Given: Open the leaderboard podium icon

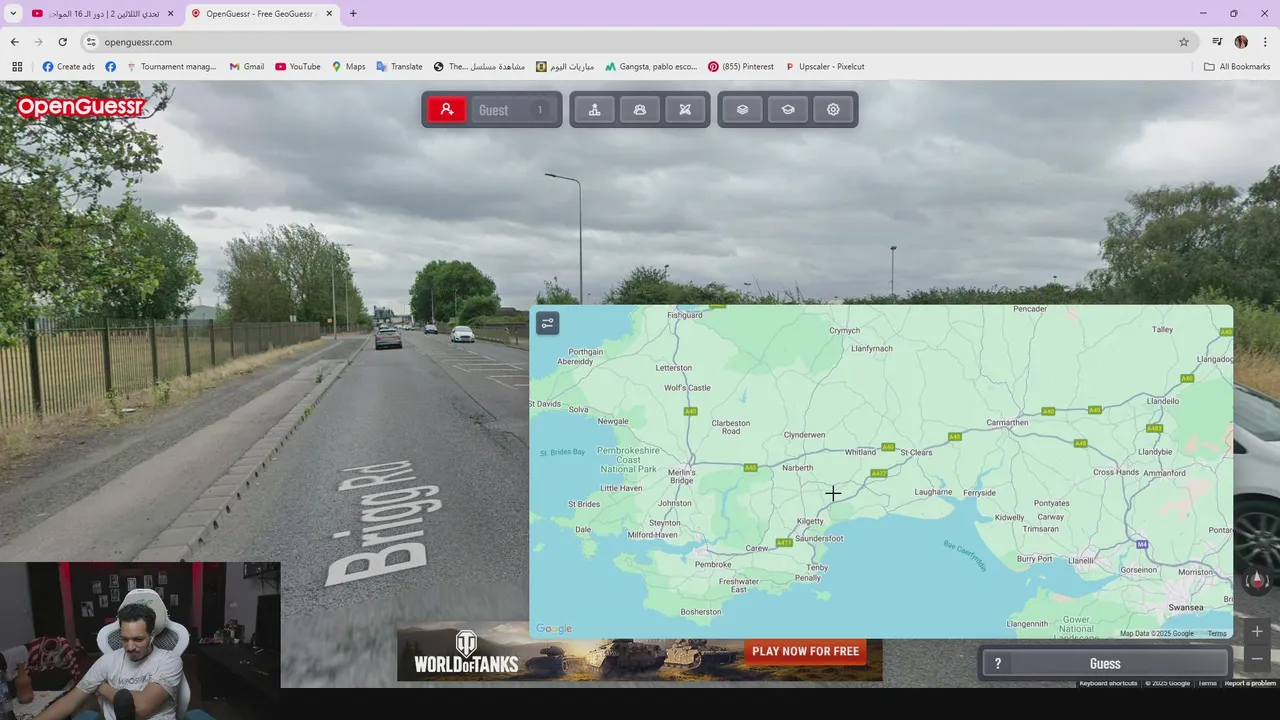Looking at the screenshot, I should tap(594, 110).
